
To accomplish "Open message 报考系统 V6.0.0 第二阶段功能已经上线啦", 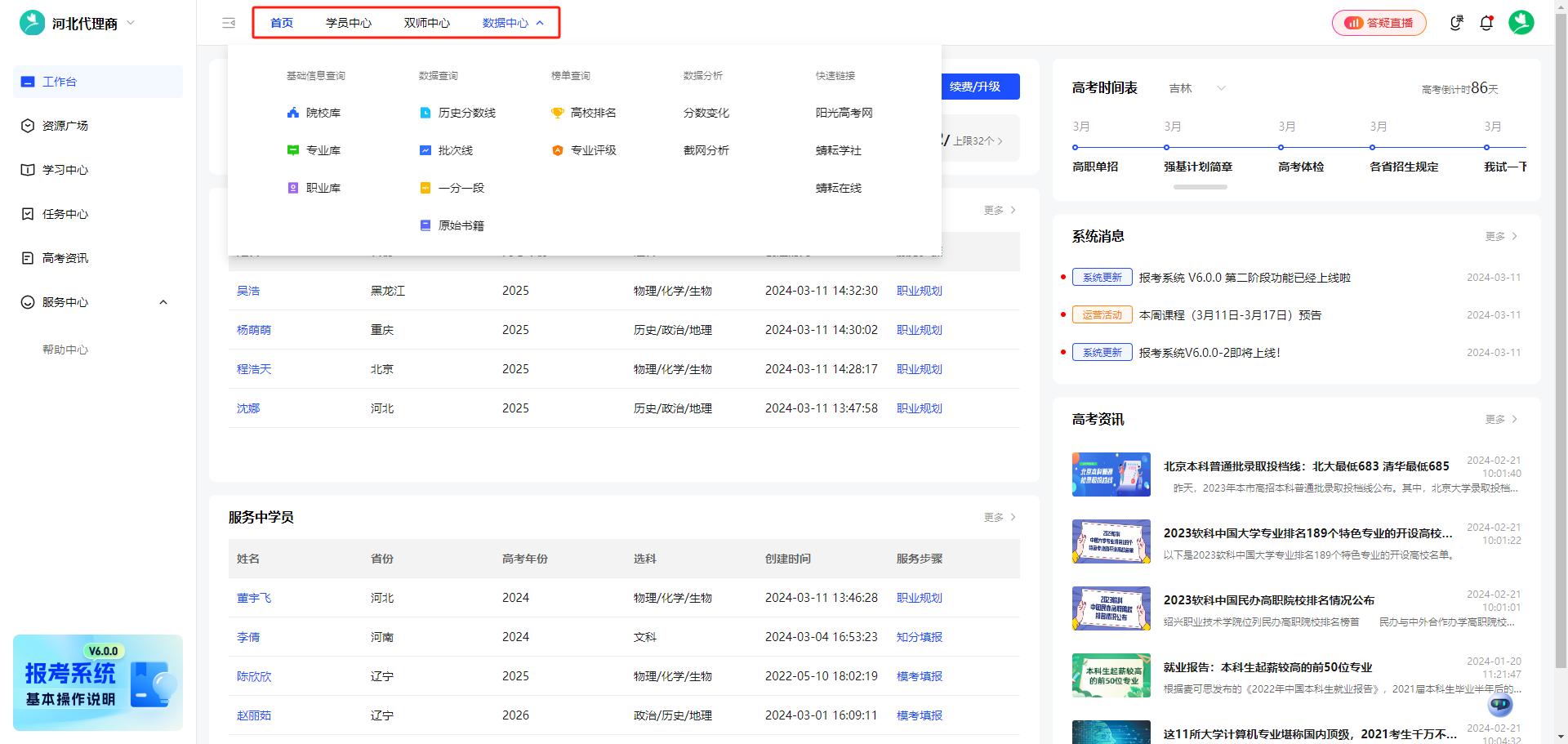I will click(1245, 278).
